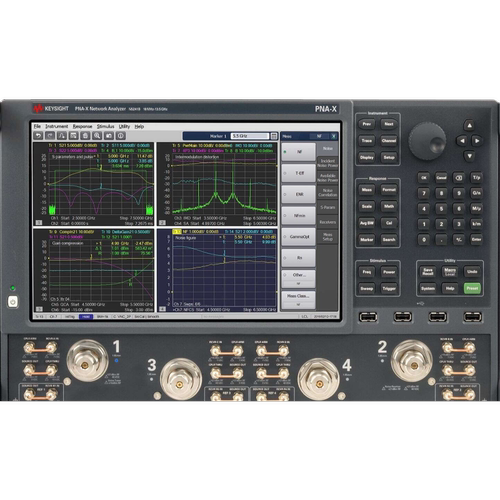500x500 pixels.
Task: Click the camera screen capture icon
Action: point(109,135)
